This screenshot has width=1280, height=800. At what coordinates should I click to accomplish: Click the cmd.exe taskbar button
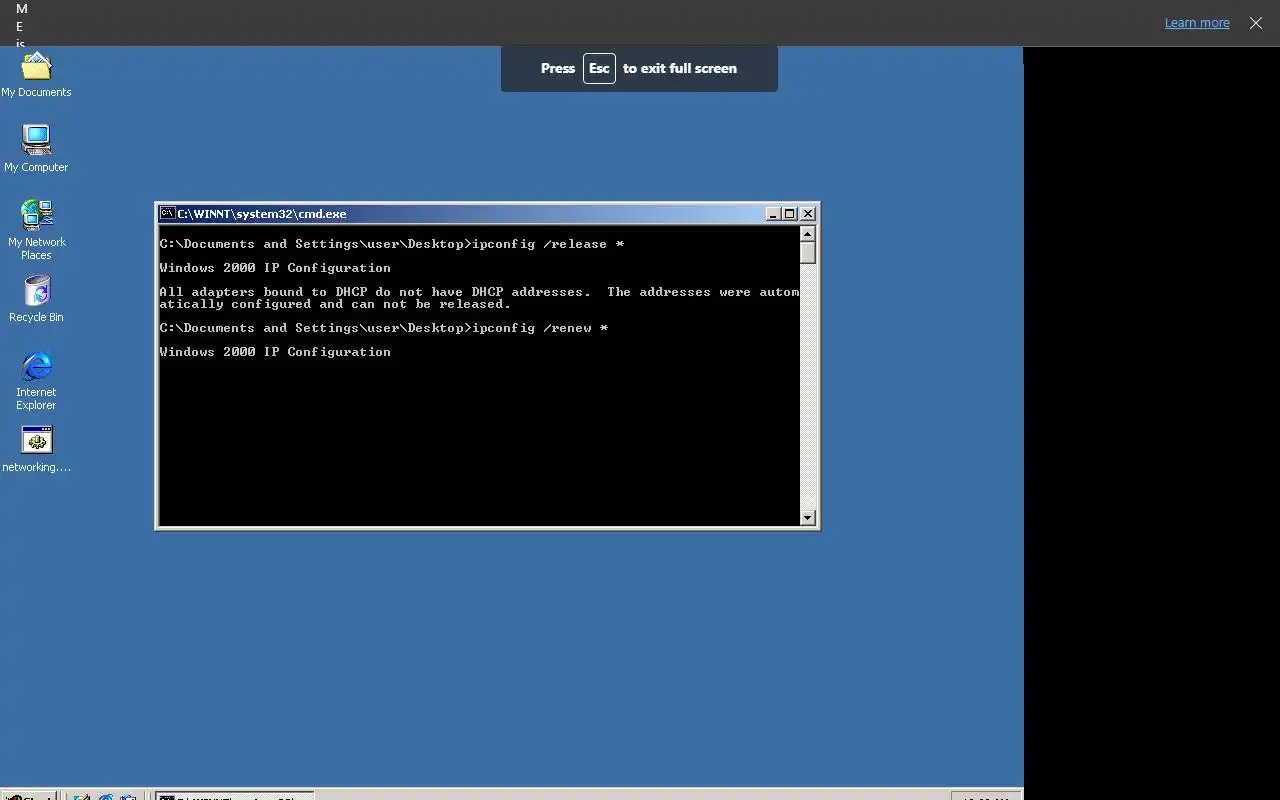(x=235, y=796)
